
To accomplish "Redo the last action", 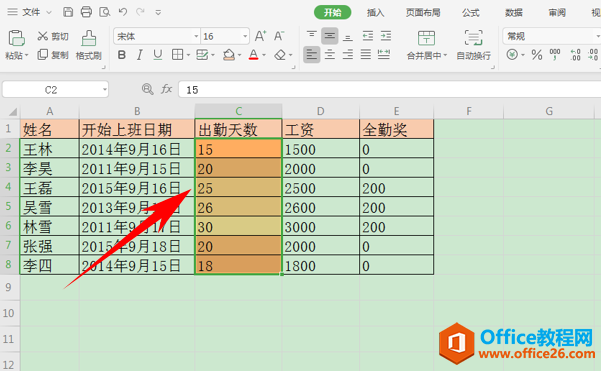I will click(141, 12).
